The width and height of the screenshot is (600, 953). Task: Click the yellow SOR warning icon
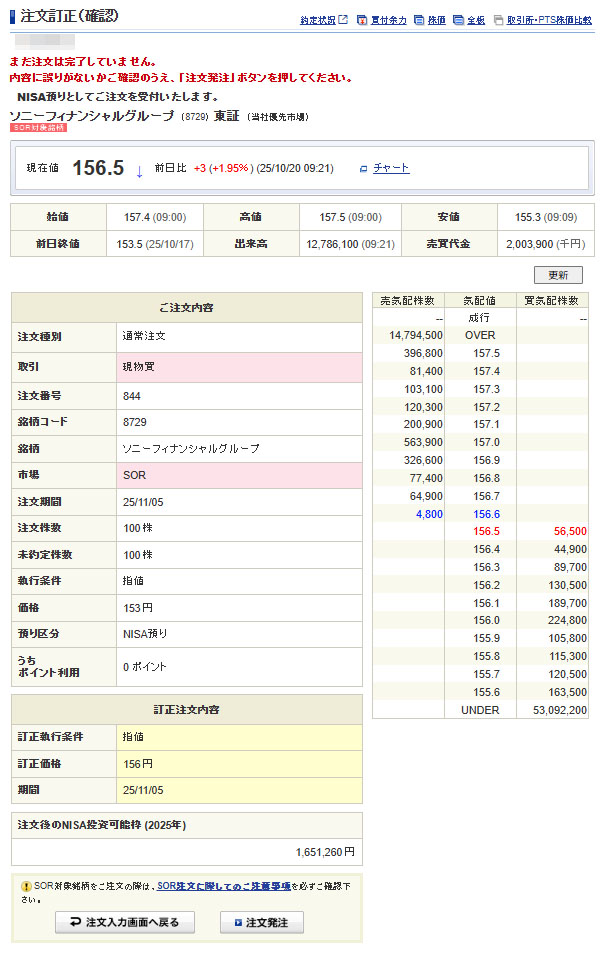[26, 886]
